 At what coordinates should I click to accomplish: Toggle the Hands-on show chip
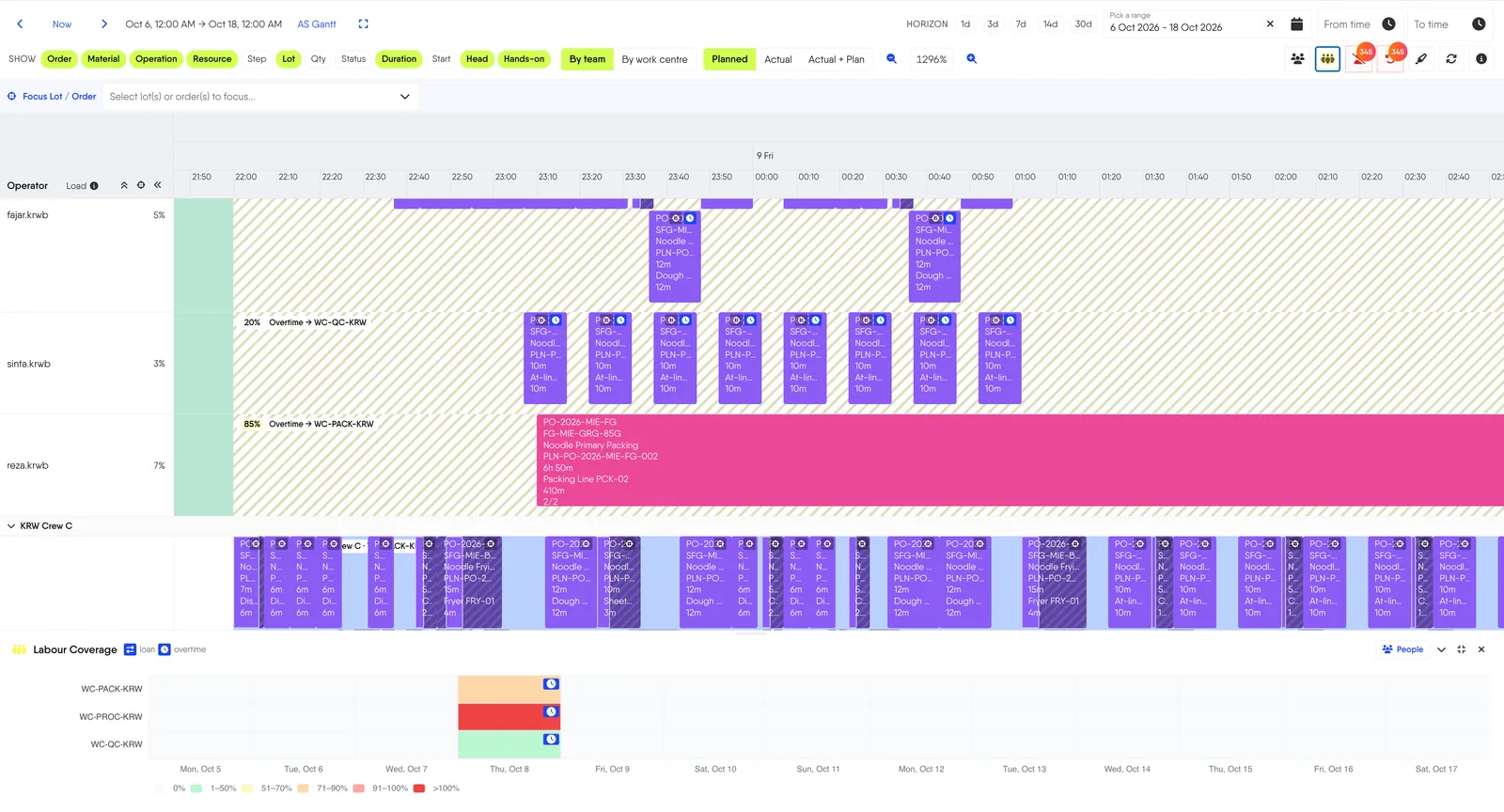point(524,59)
